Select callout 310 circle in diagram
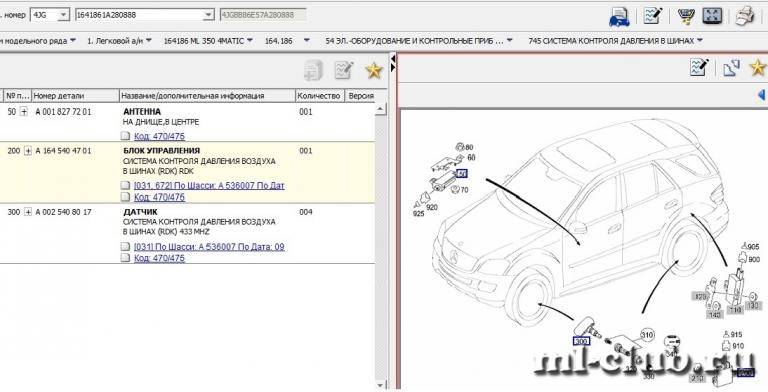 (x=648, y=335)
